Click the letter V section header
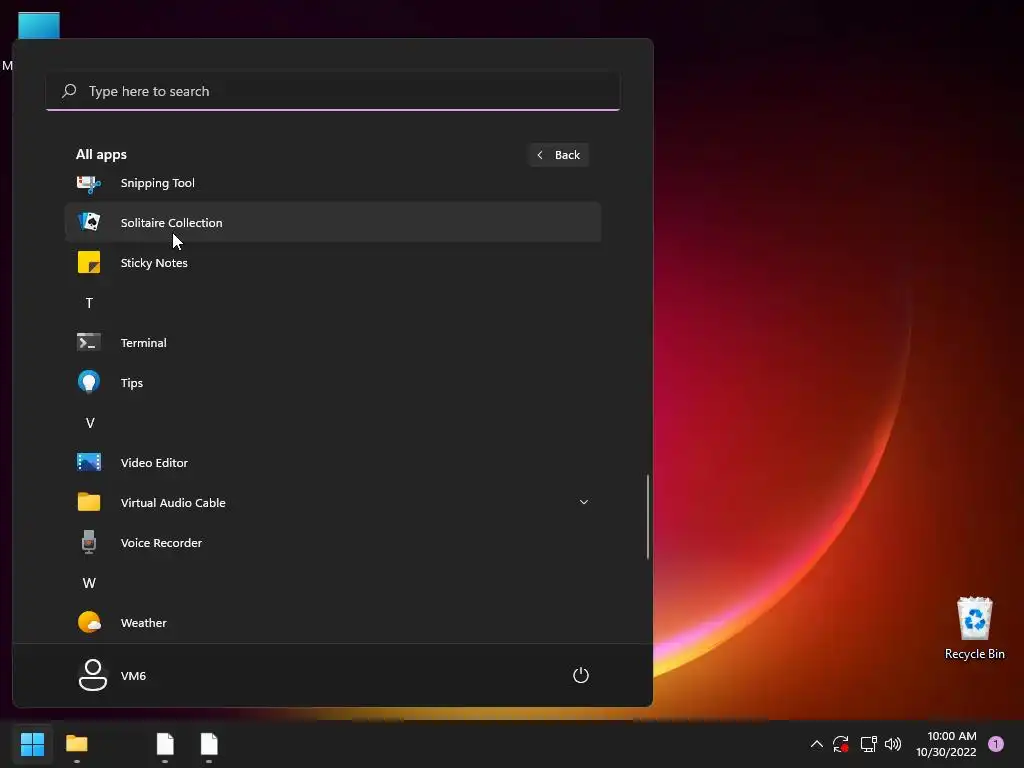 [90, 423]
